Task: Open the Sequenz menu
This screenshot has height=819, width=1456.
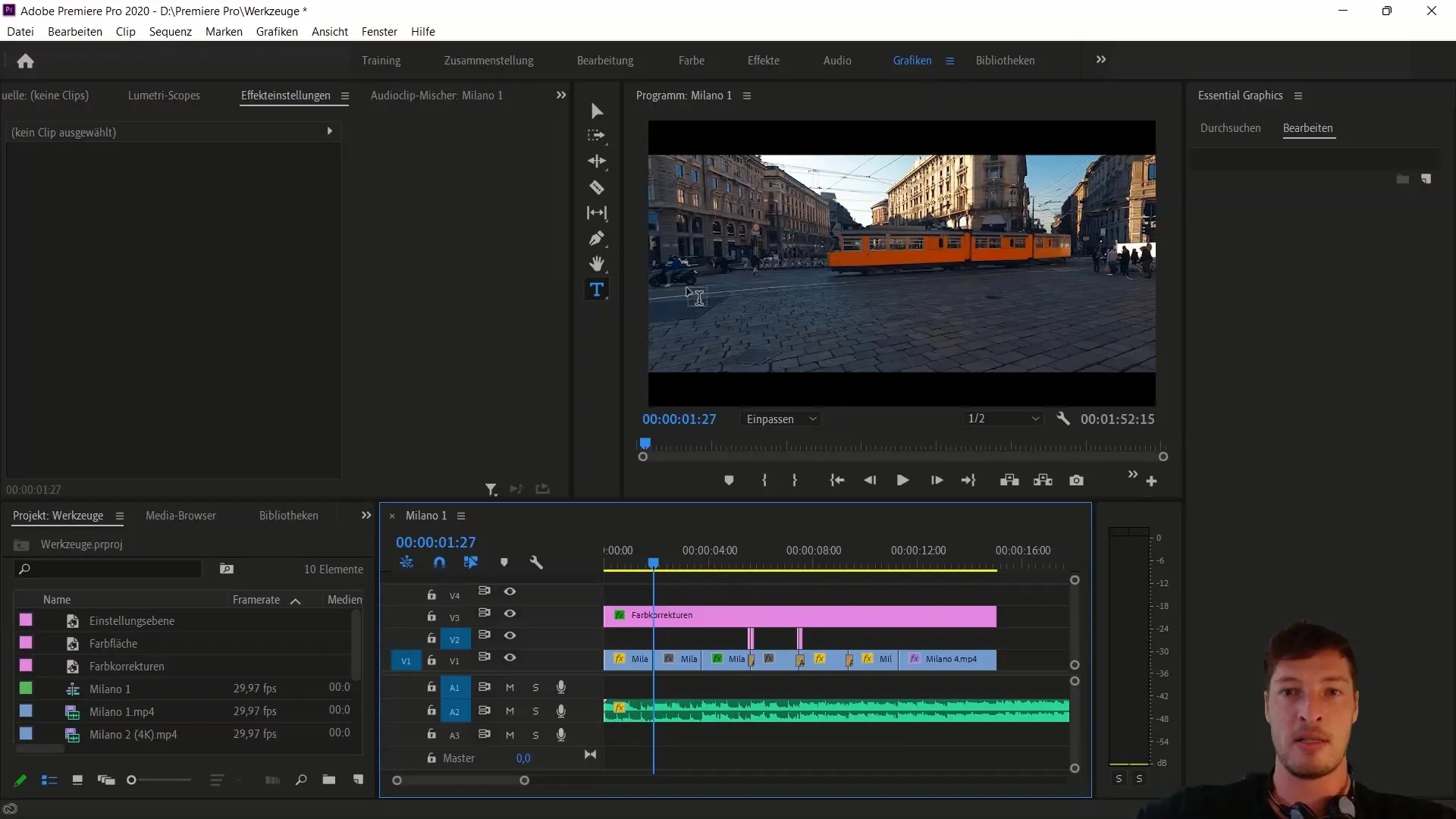Action: pyautogui.click(x=171, y=32)
